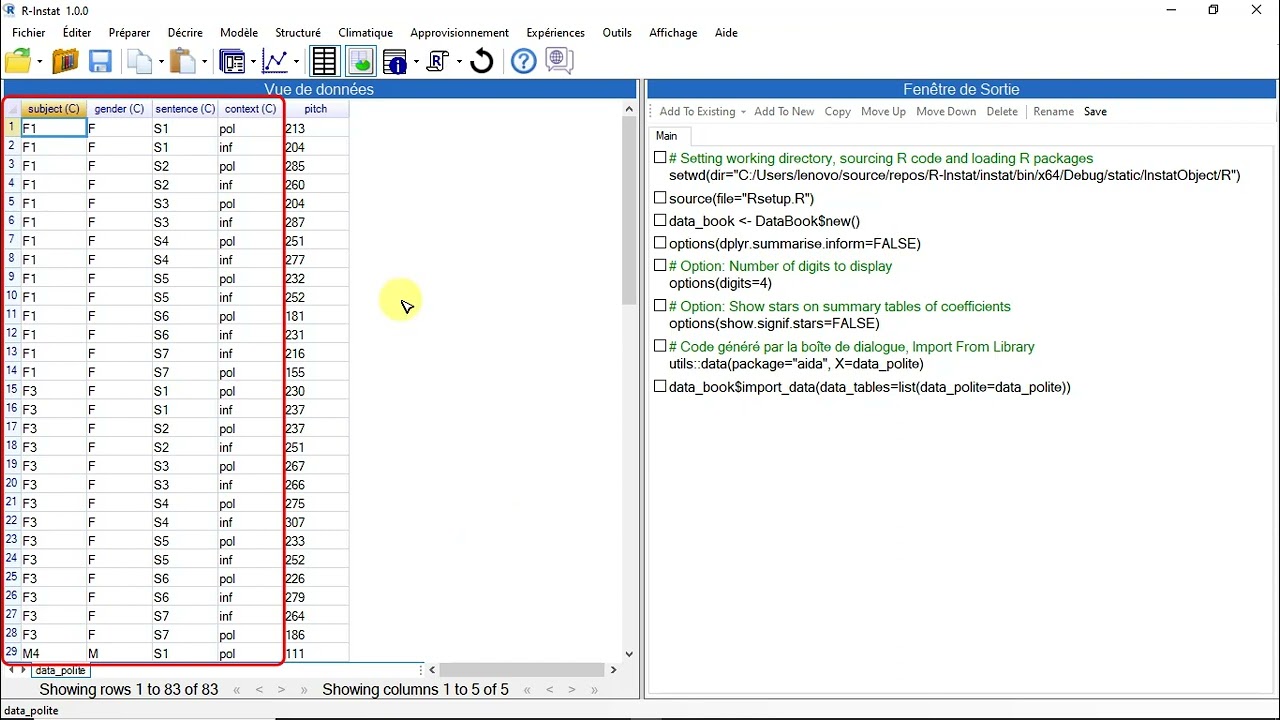Click the Reset circular arrow icon
Image resolution: width=1280 pixels, height=720 pixels.
(482, 62)
